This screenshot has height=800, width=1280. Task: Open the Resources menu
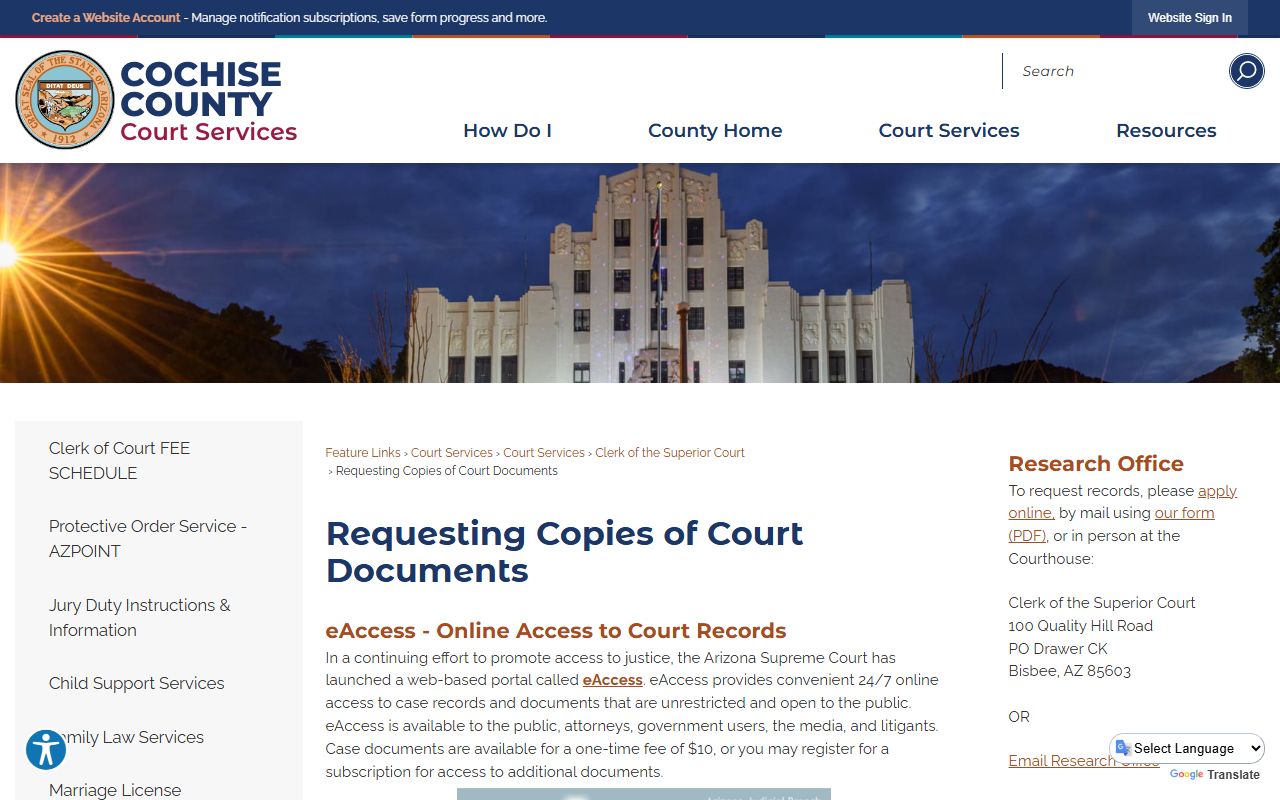pyautogui.click(x=1166, y=130)
